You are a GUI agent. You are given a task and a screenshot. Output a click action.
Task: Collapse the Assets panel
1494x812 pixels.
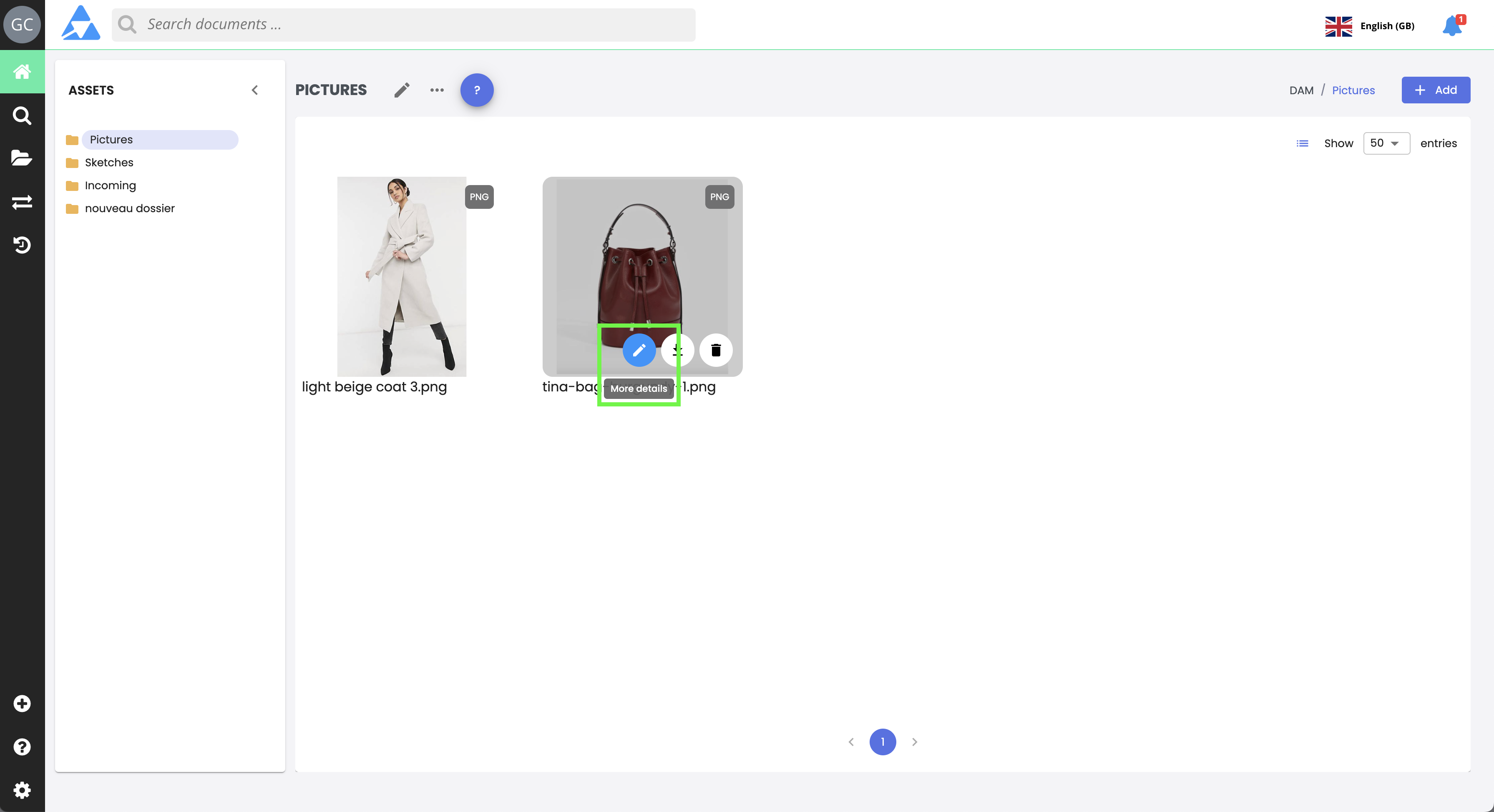point(254,90)
